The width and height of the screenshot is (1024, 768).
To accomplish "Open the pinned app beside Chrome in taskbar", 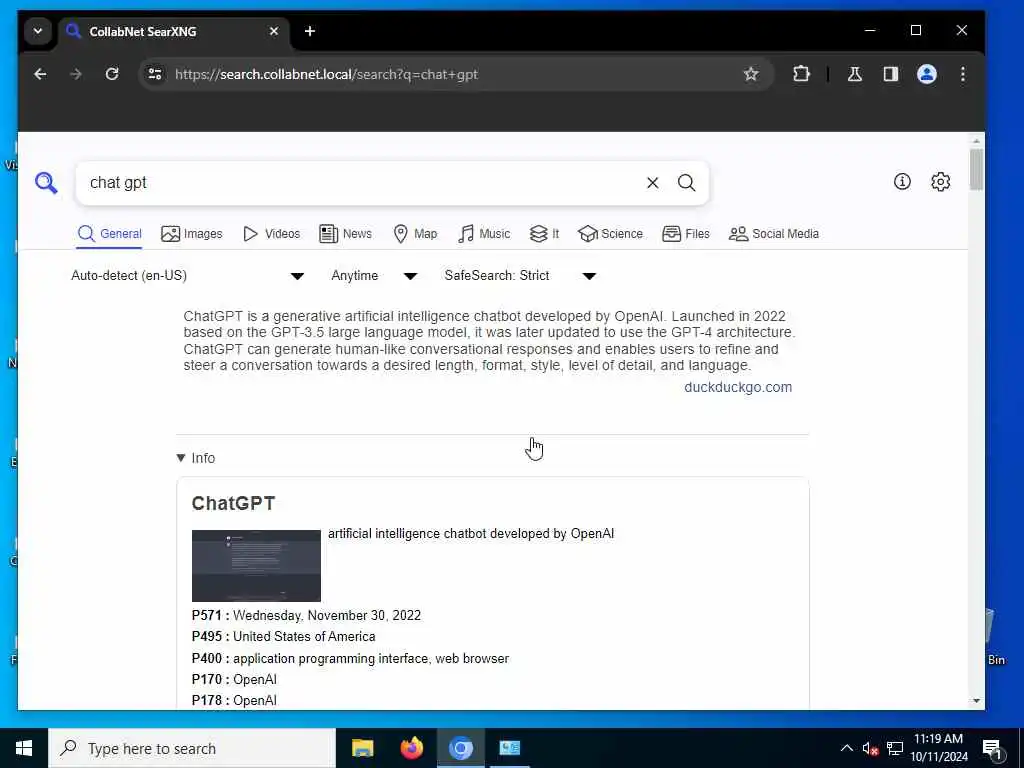I will coord(509,748).
